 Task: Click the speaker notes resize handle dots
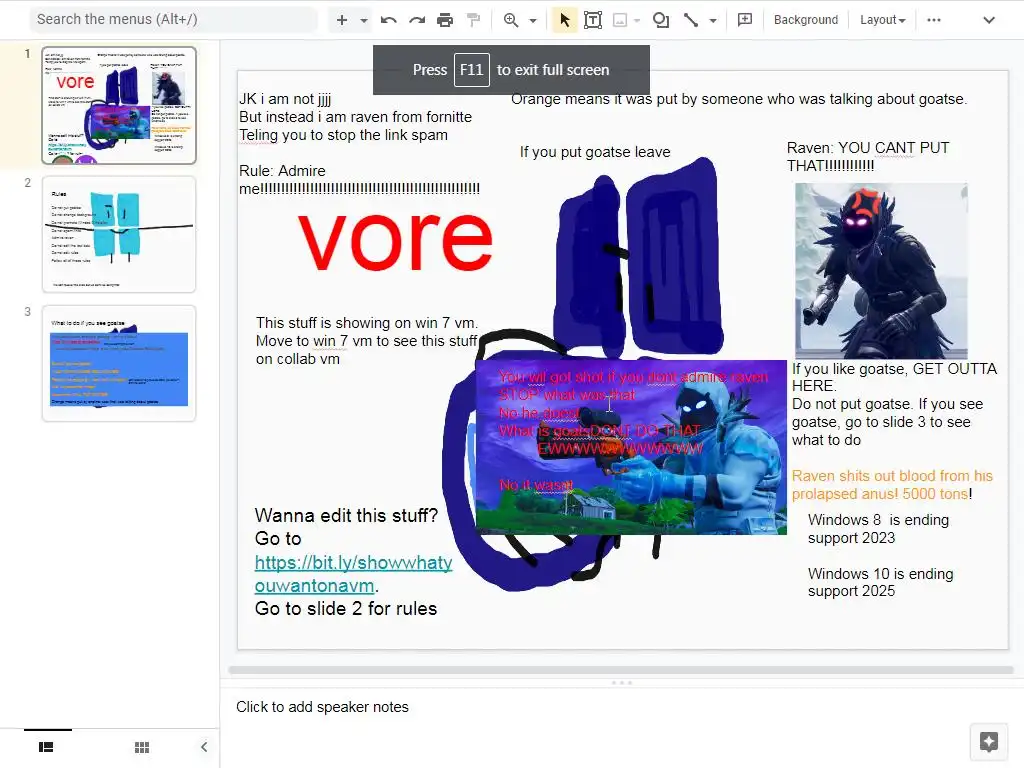click(x=621, y=683)
